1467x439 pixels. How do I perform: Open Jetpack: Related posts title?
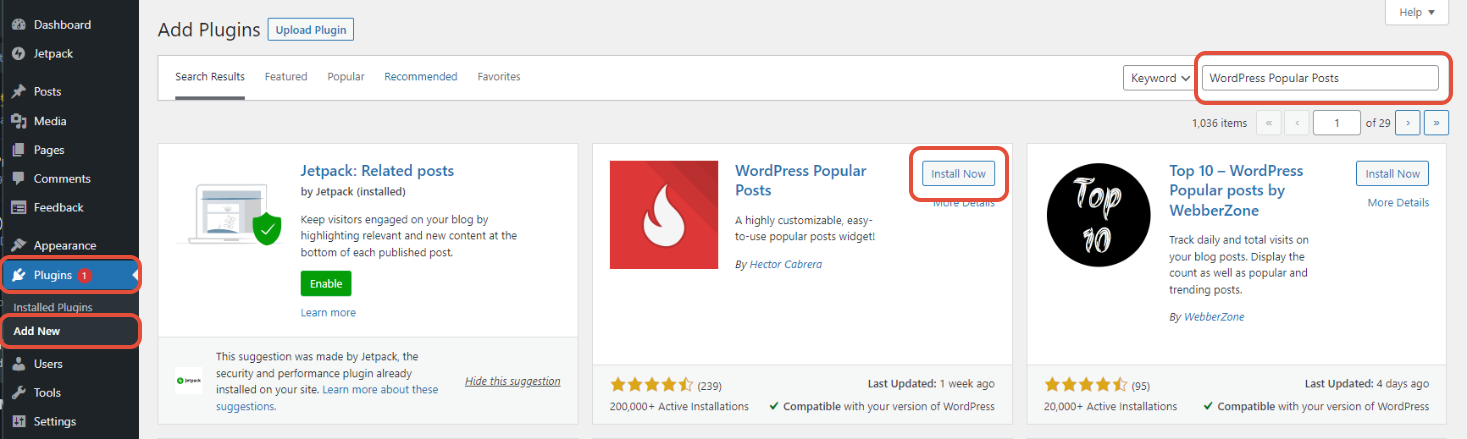click(377, 171)
